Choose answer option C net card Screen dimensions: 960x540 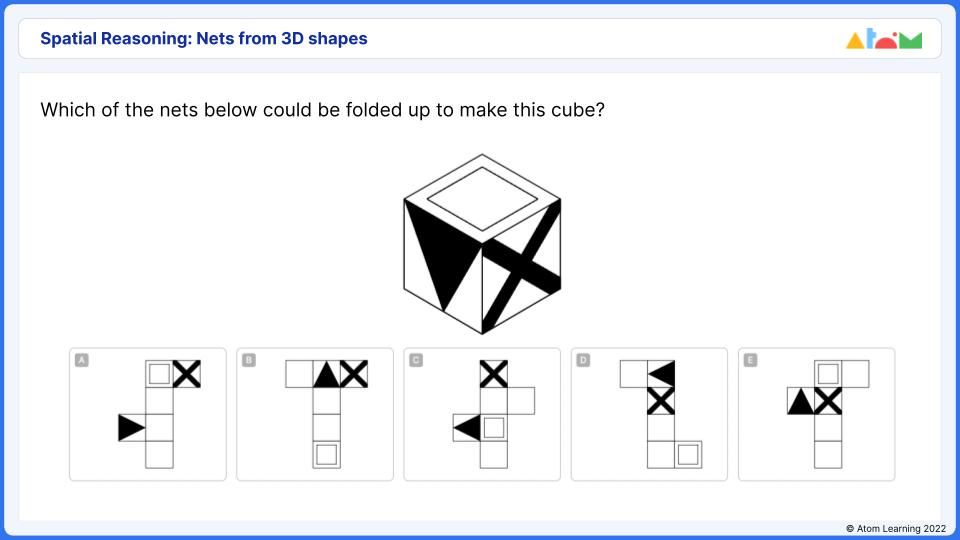click(482, 414)
